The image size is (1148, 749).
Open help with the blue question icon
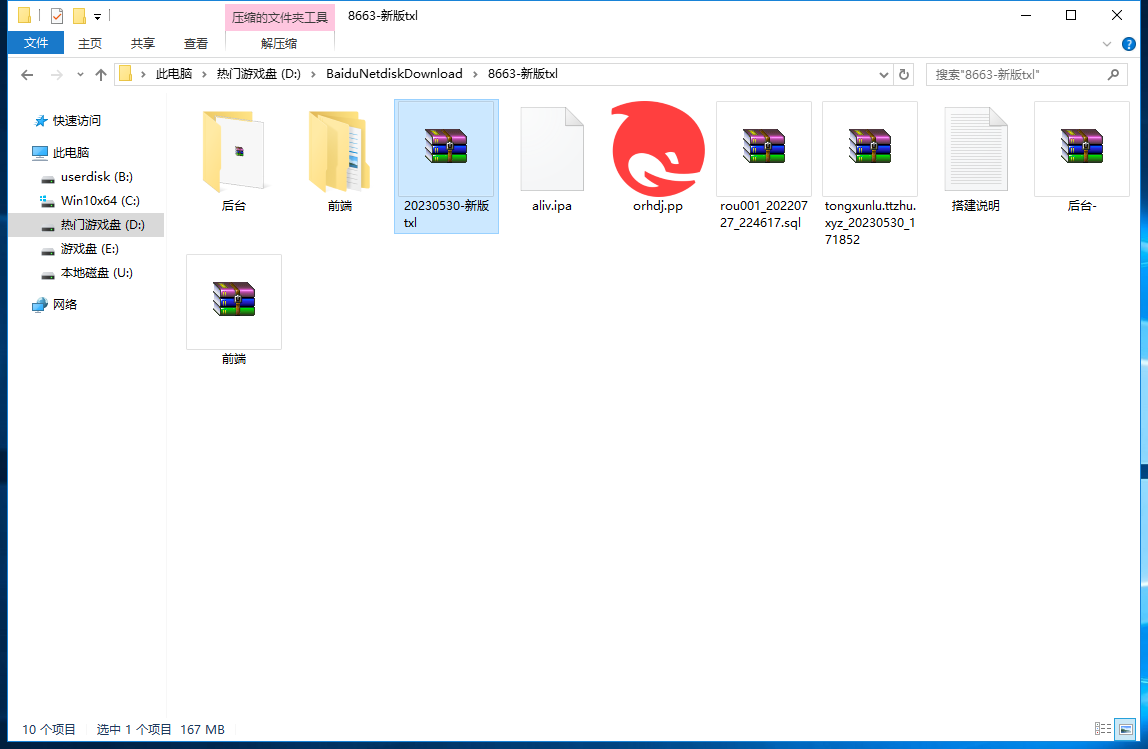1129,44
